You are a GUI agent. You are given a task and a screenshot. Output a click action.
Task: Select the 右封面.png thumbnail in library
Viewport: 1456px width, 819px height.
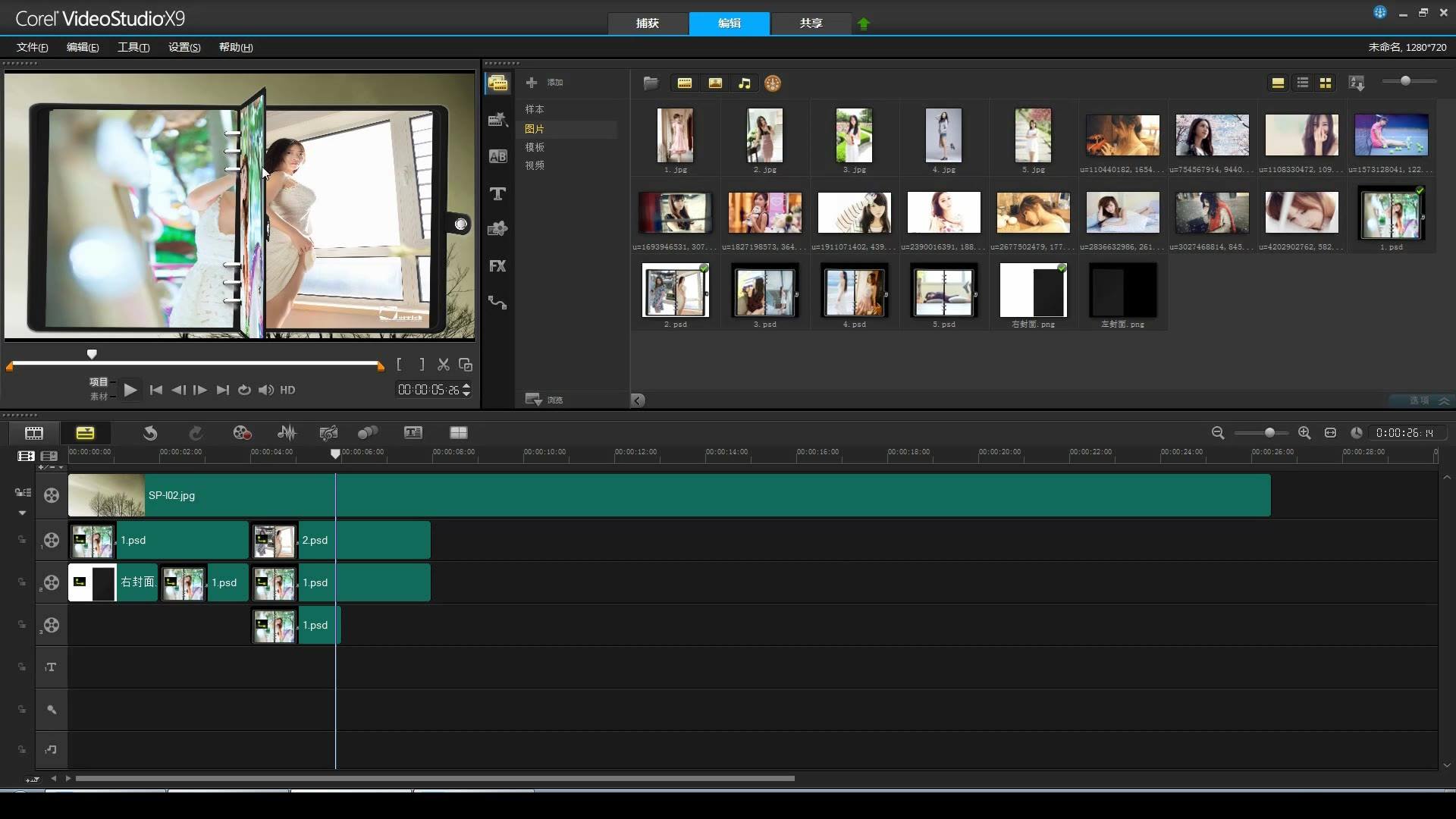coord(1033,291)
